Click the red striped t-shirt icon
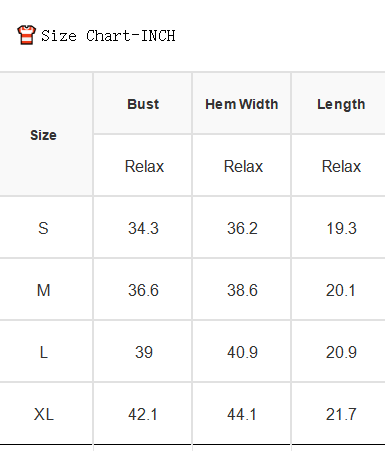This screenshot has width=385, height=451. click(x=26, y=35)
